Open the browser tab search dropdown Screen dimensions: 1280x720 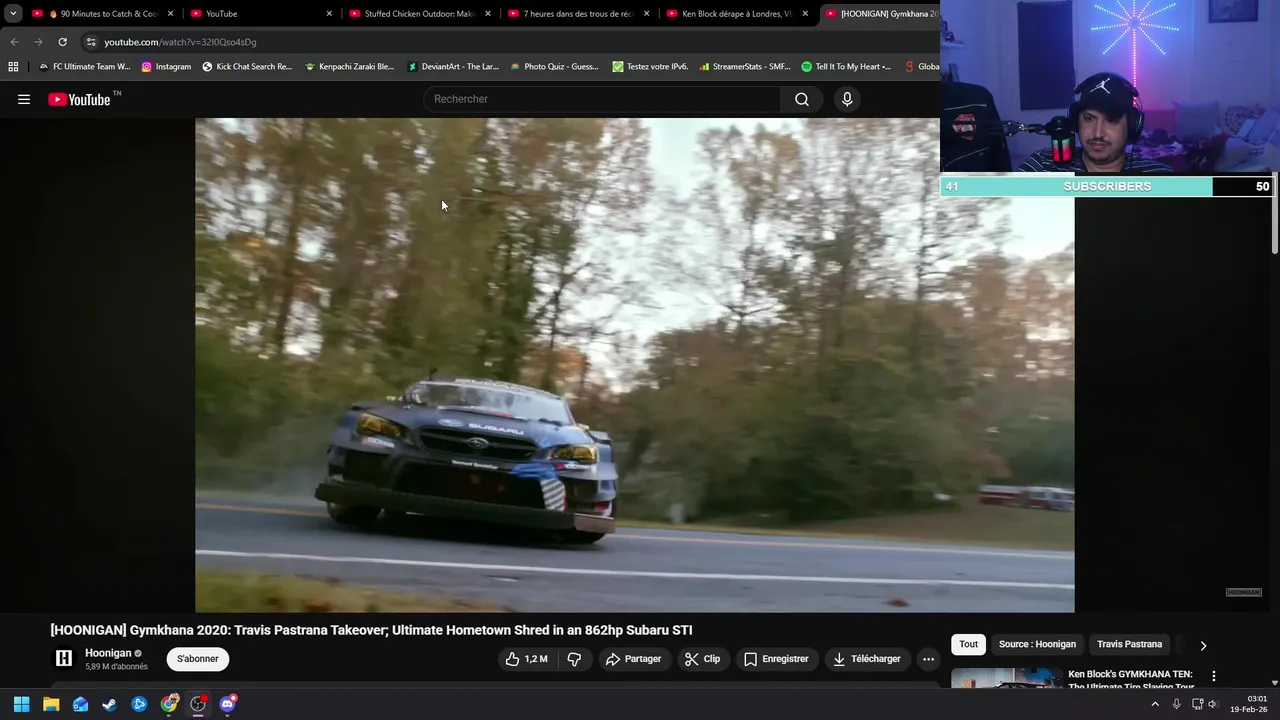[x=13, y=14]
